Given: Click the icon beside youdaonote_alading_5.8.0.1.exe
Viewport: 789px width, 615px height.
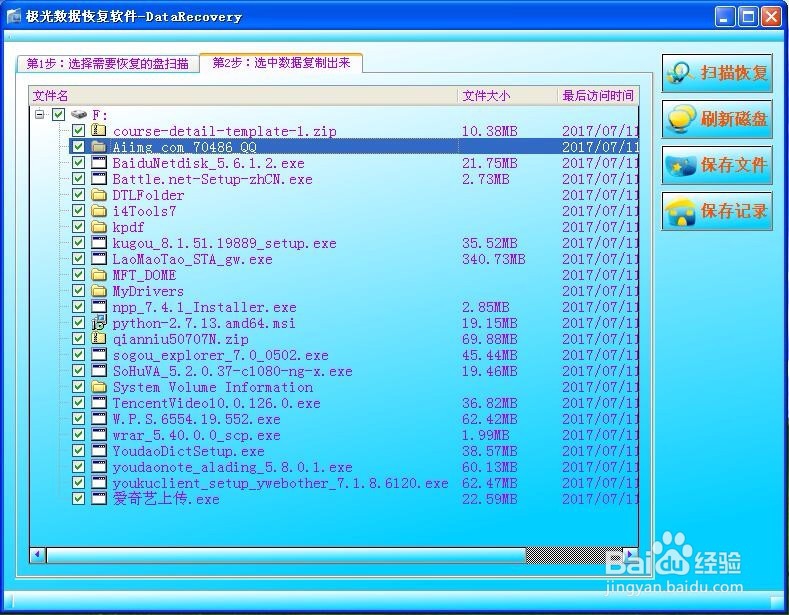Looking at the screenshot, I should (x=99, y=467).
